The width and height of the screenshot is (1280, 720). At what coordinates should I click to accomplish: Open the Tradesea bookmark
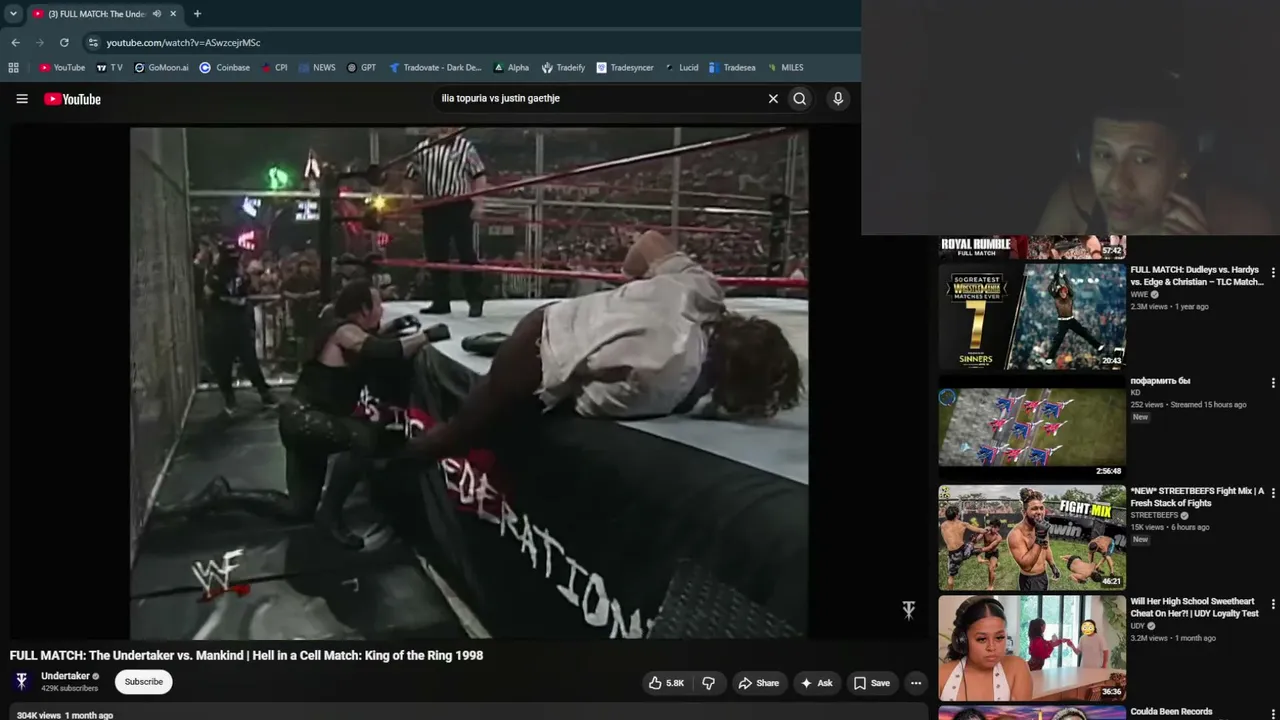tap(732, 68)
